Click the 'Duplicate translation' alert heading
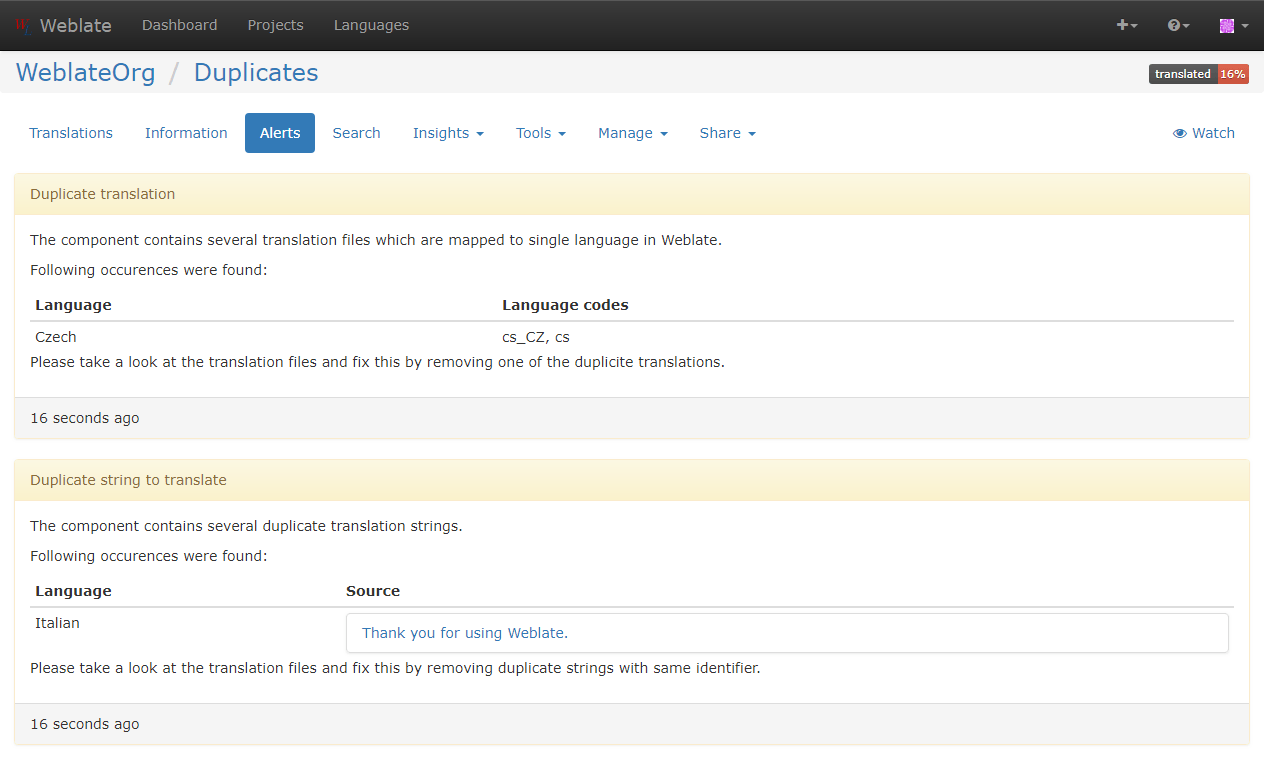 pos(102,194)
